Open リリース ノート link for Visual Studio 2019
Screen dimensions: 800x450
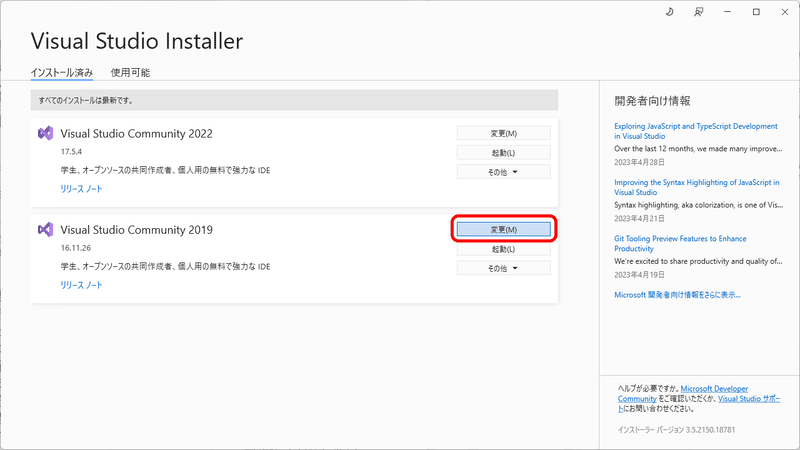tap(81, 285)
